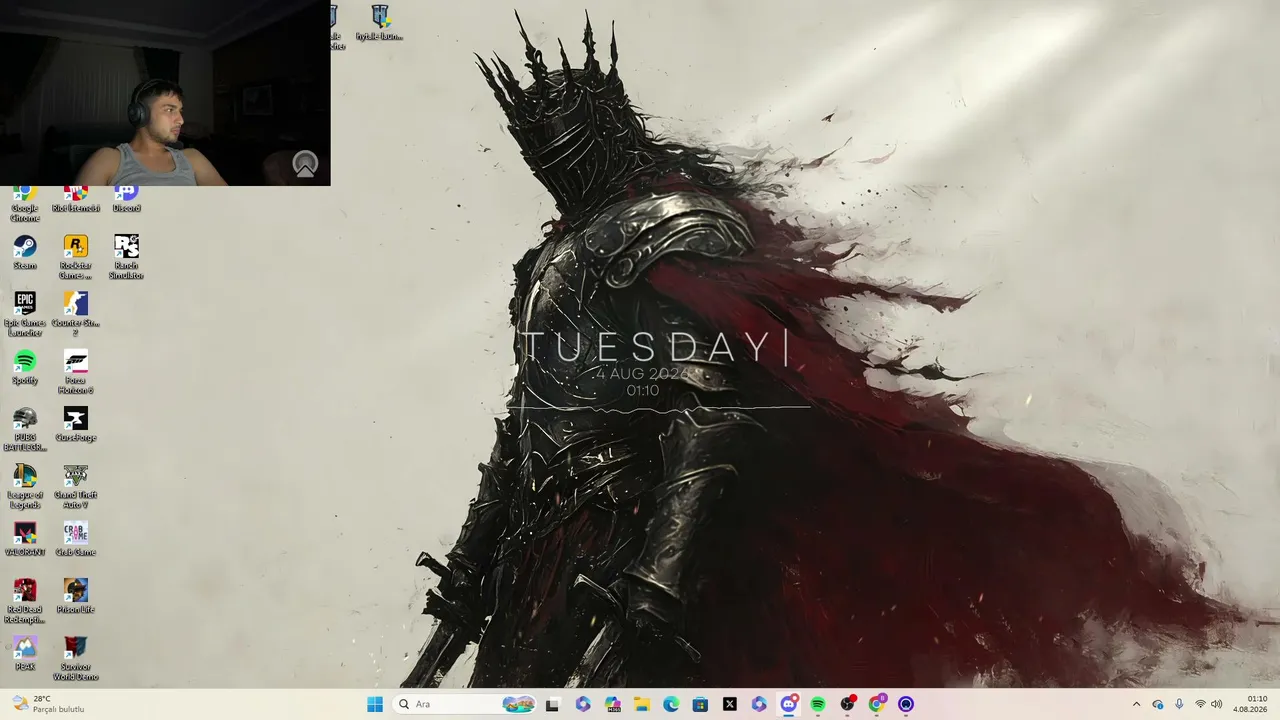The image size is (1280, 720).
Task: Open Task View from the taskbar
Action: (552, 704)
